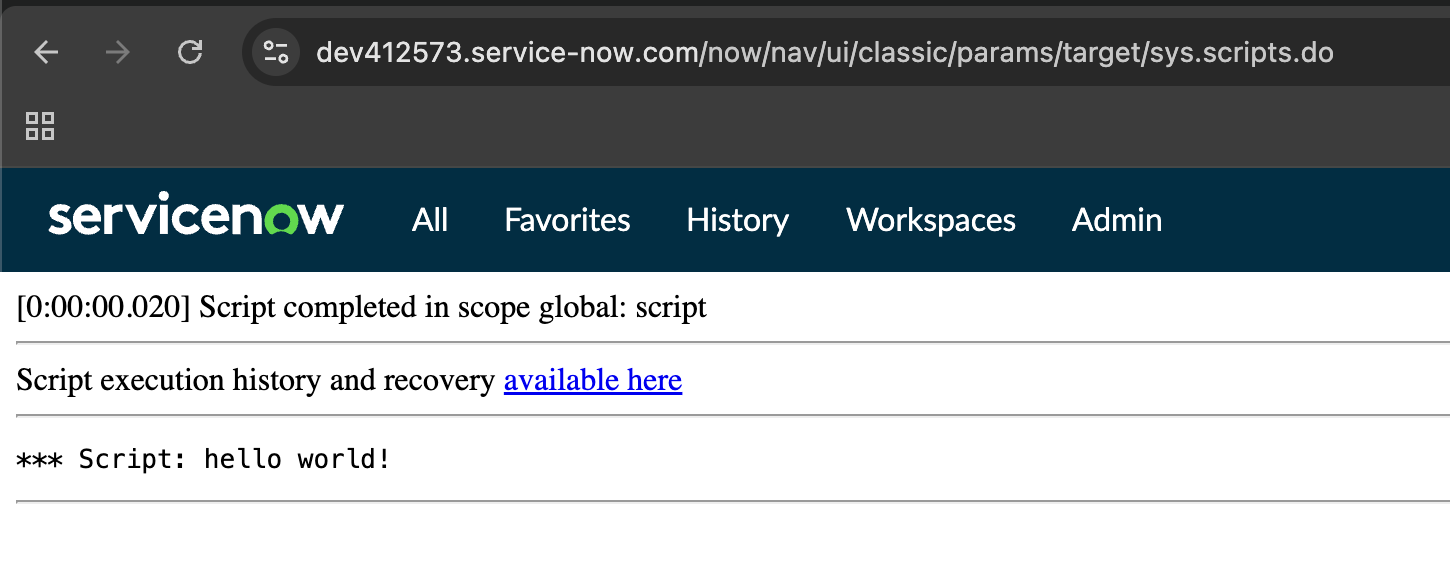Open the apps grid in bookmarks bar
This screenshot has width=1450, height=588.
click(40, 126)
